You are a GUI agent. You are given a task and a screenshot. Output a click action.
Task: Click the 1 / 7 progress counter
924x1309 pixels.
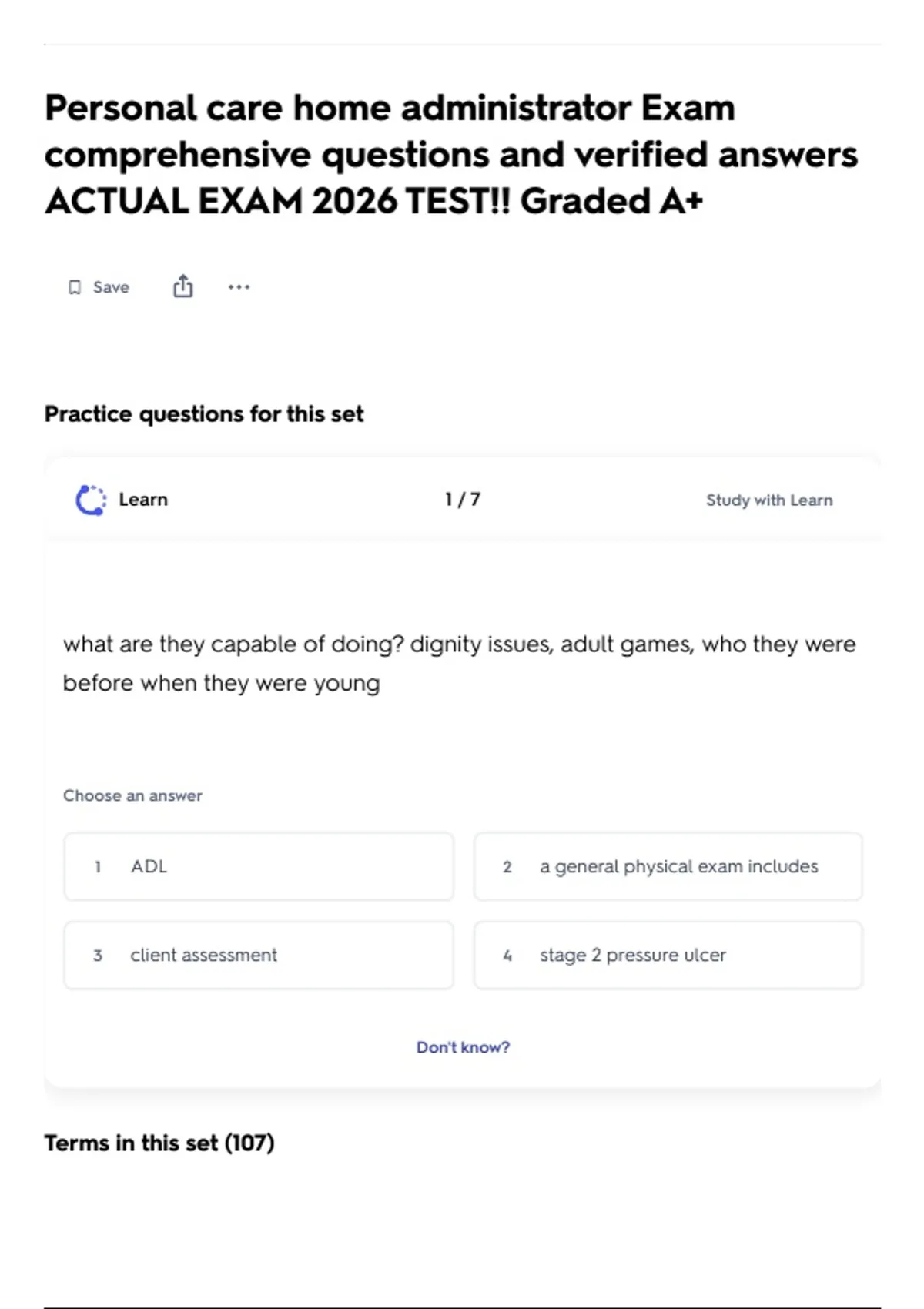click(463, 500)
